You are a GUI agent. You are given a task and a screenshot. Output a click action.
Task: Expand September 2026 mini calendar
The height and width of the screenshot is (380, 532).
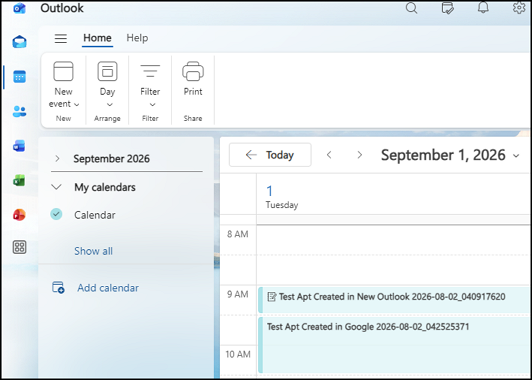click(x=57, y=158)
